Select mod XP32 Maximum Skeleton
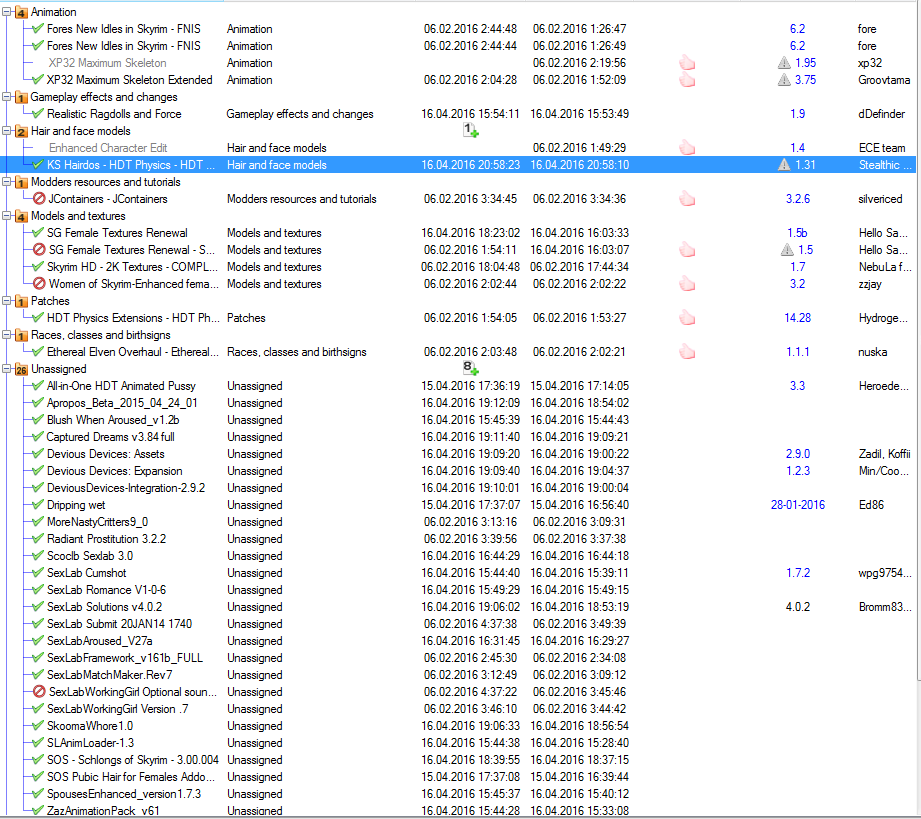921x819 pixels. click(x=107, y=63)
